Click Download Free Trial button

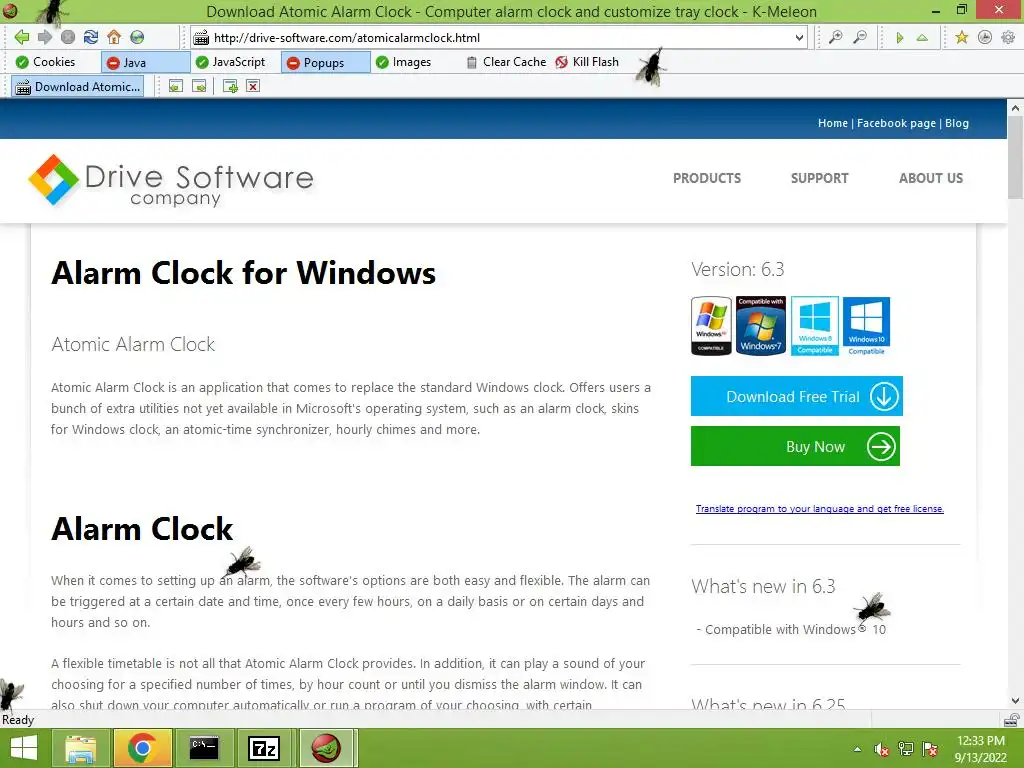tap(797, 396)
